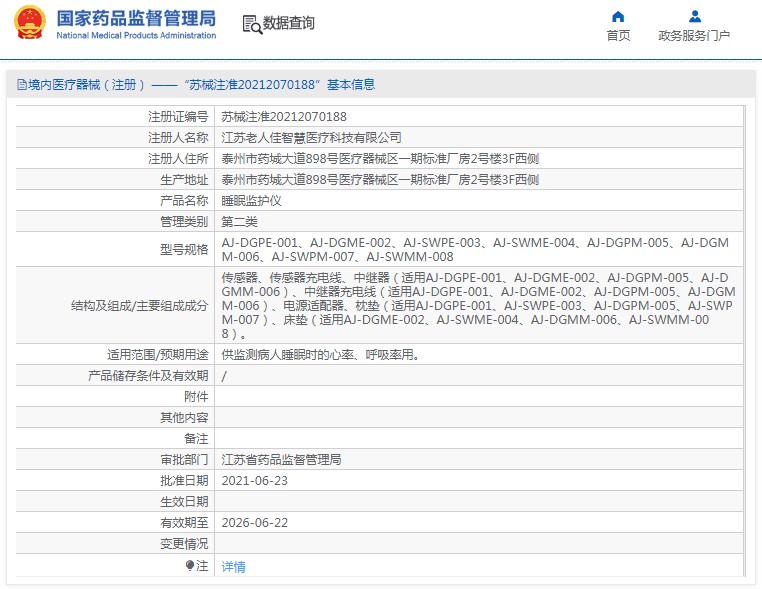Click the 注册人住所 row label
This screenshot has width=762, height=589.
(178, 159)
